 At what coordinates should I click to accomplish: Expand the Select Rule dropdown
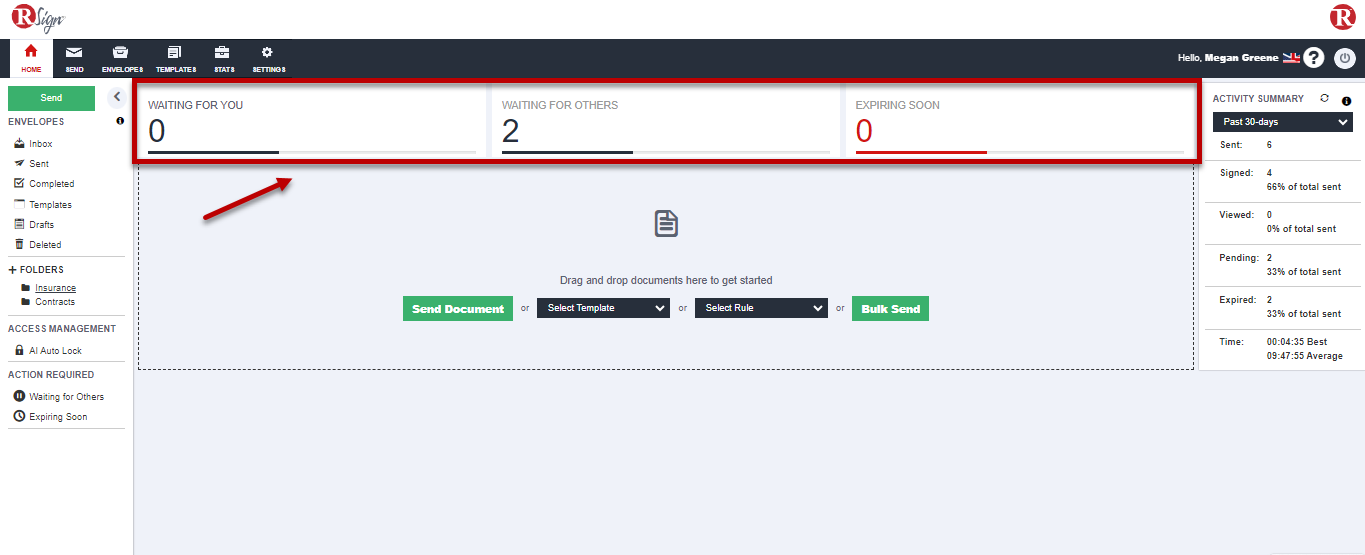coord(761,308)
